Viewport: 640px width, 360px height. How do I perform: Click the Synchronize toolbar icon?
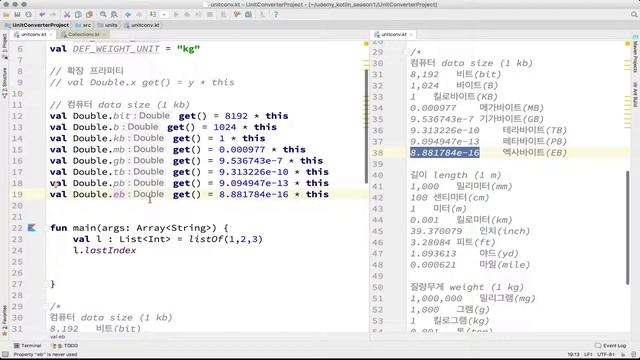(x=28, y=14)
